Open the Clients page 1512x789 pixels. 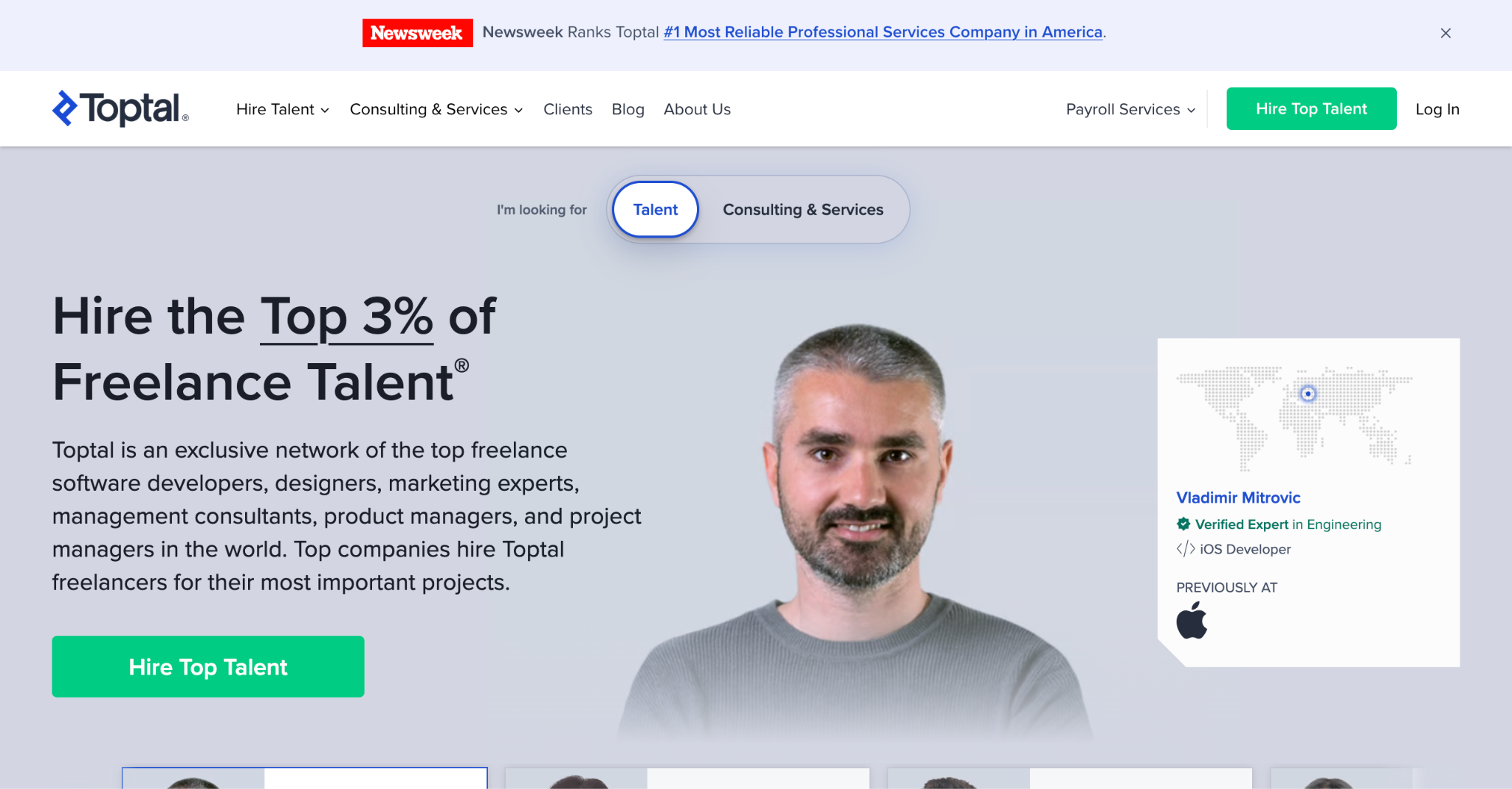point(568,109)
